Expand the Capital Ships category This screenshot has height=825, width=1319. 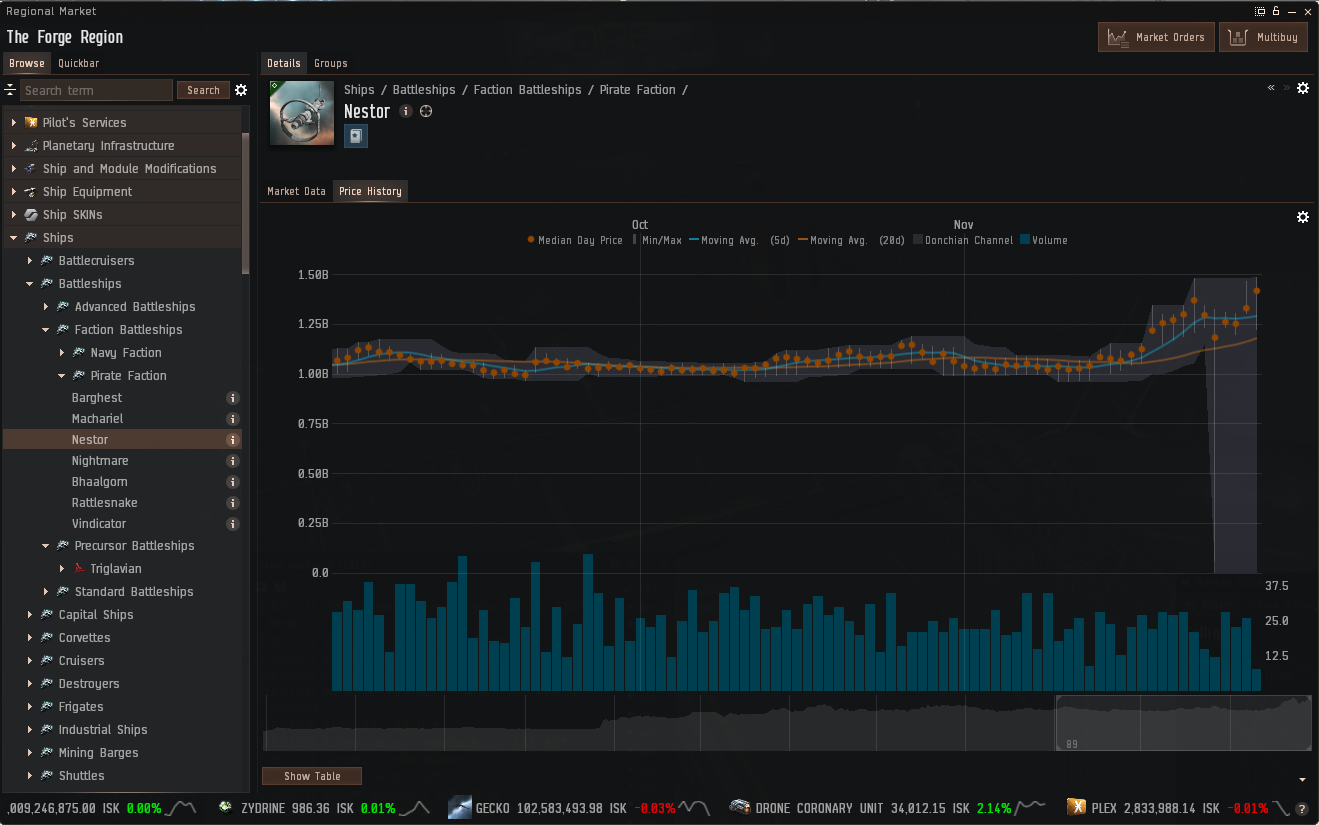[x=29, y=614]
